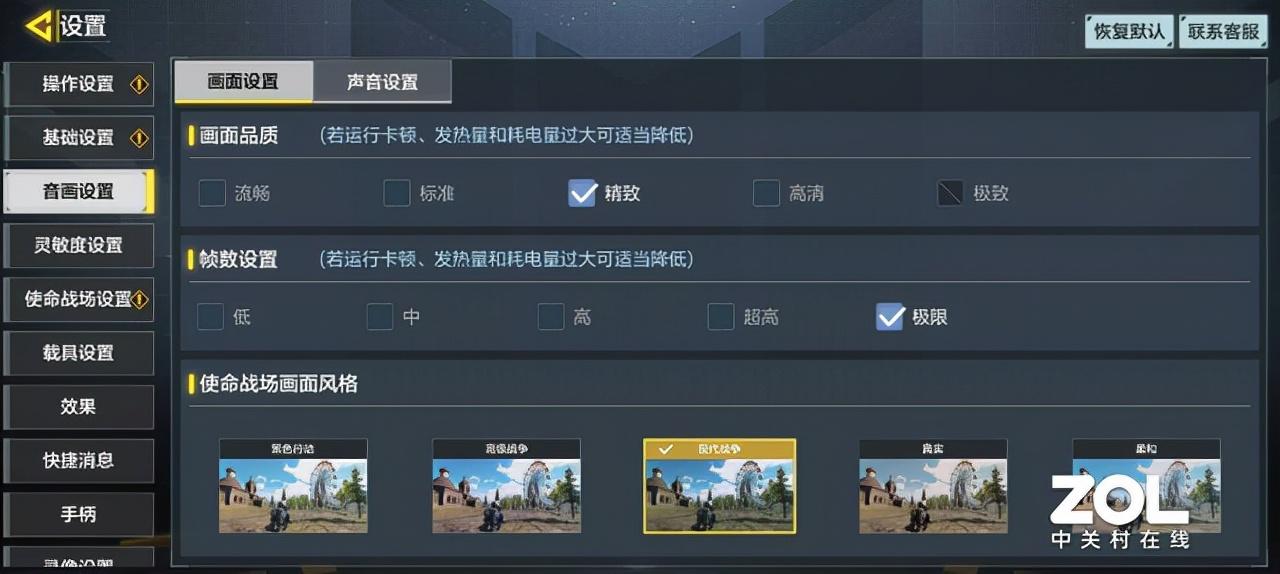This screenshot has height=574, width=1280.
Task: Click the 恢复默认 button
Action: (x=1130, y=31)
